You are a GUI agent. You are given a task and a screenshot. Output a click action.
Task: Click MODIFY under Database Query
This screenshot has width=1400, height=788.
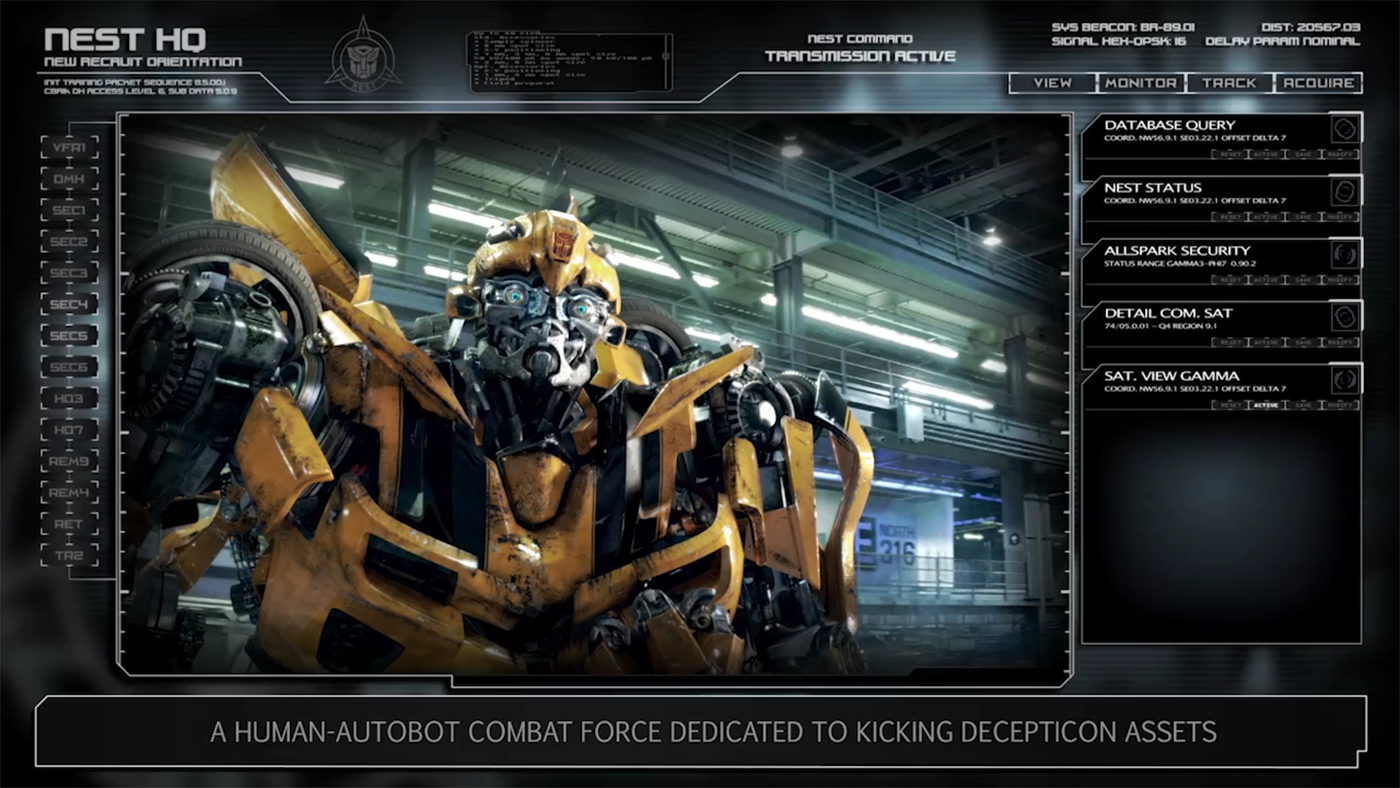click(x=1339, y=154)
